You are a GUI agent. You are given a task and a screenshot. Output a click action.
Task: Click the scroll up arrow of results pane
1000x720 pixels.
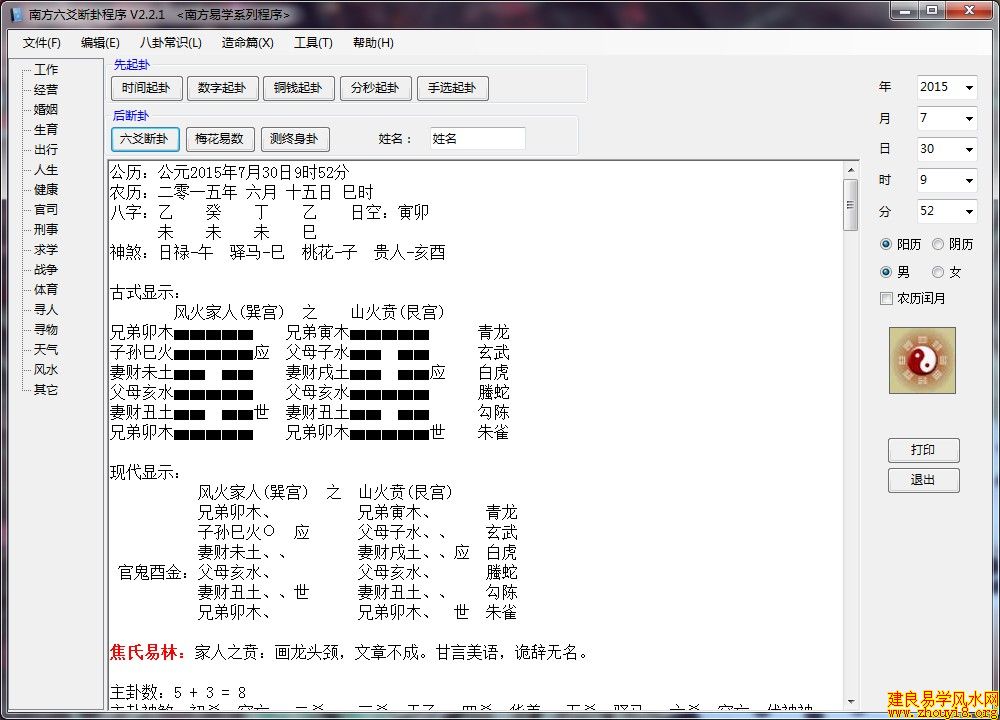851,170
